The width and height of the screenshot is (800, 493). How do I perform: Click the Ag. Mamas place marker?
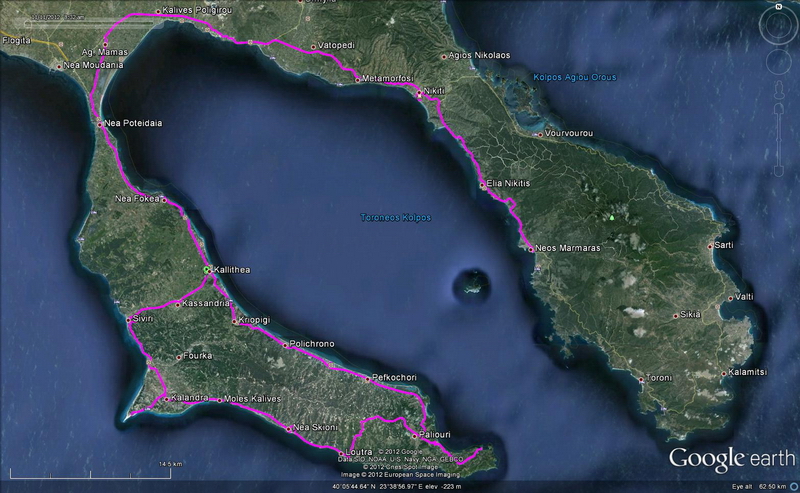pos(106,44)
